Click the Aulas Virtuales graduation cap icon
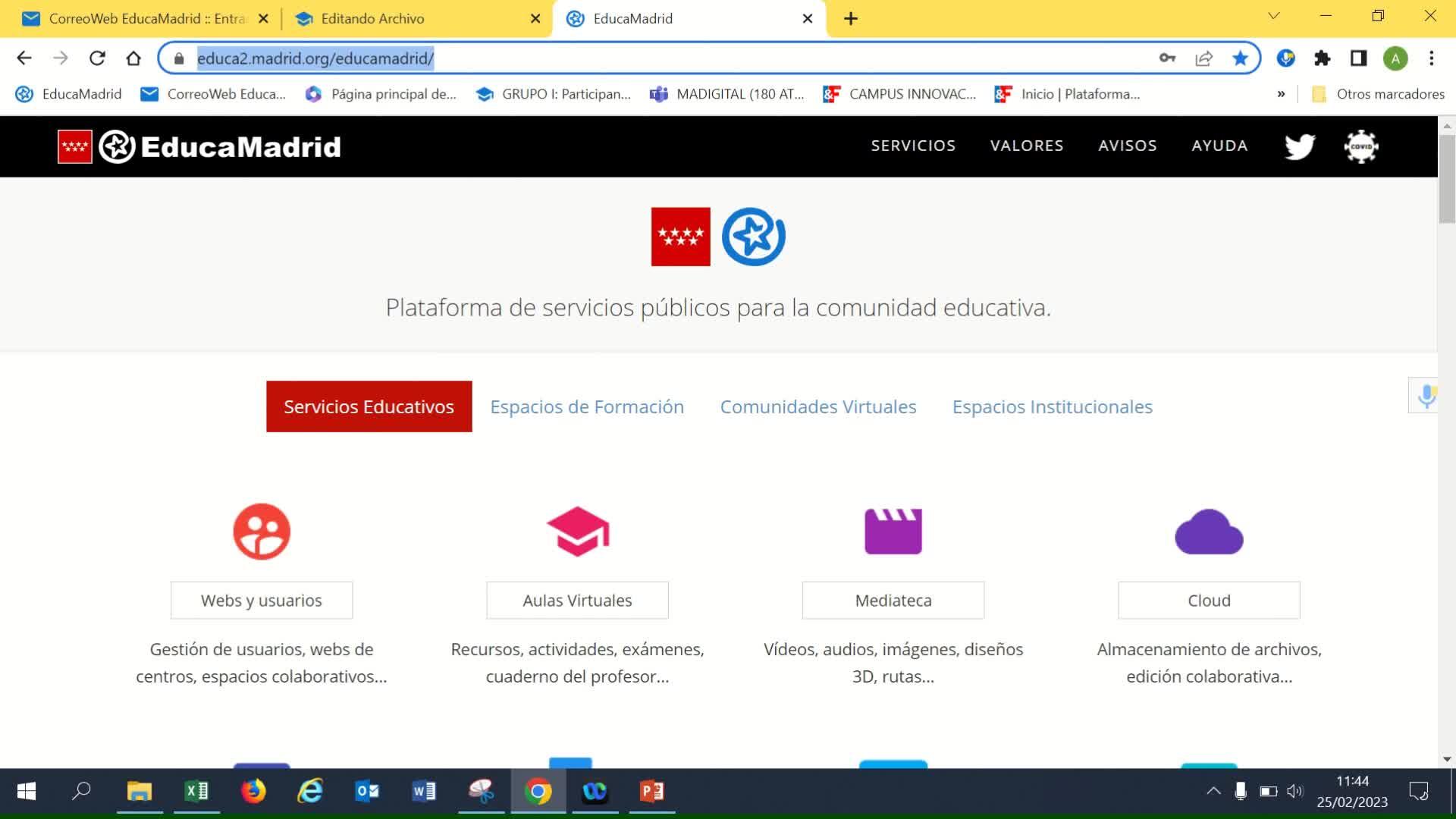 click(578, 532)
